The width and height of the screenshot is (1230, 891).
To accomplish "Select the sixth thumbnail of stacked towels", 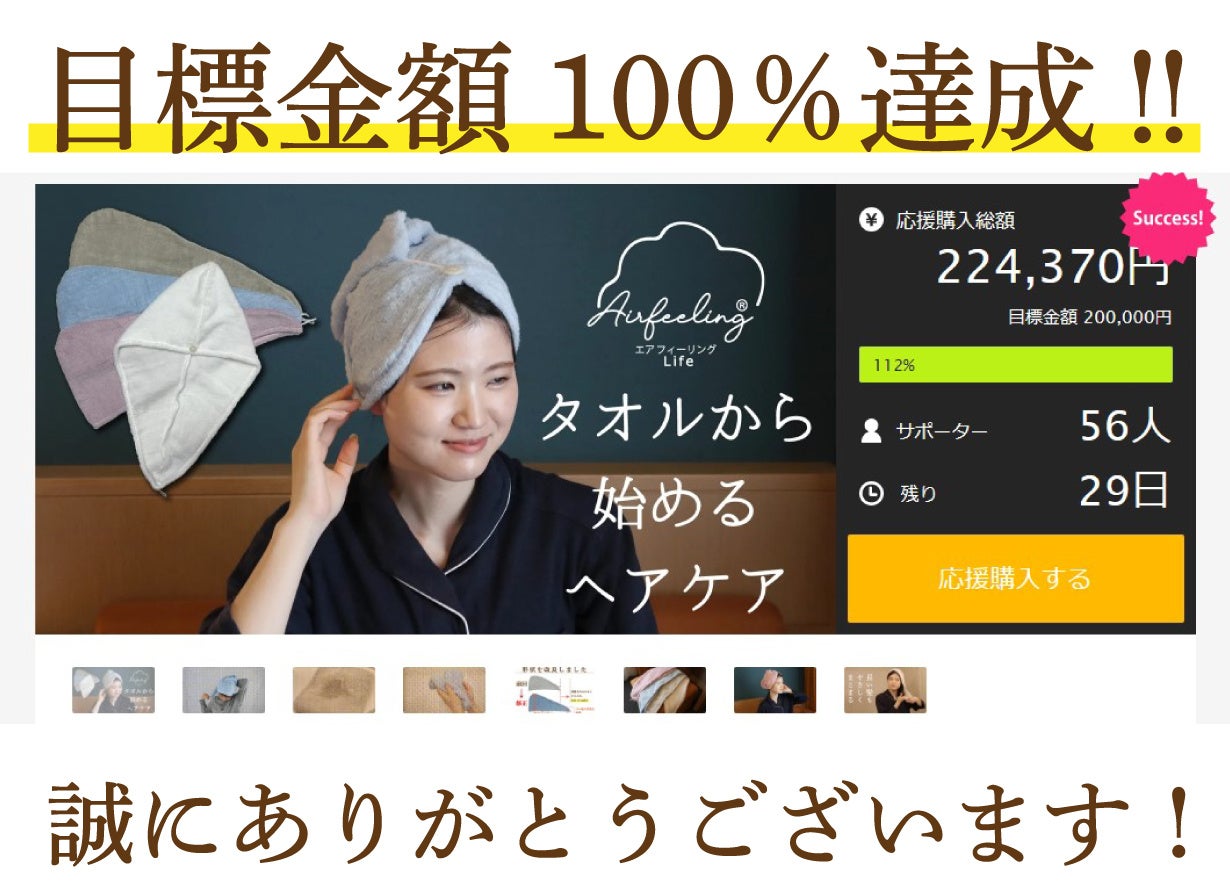I will point(665,690).
